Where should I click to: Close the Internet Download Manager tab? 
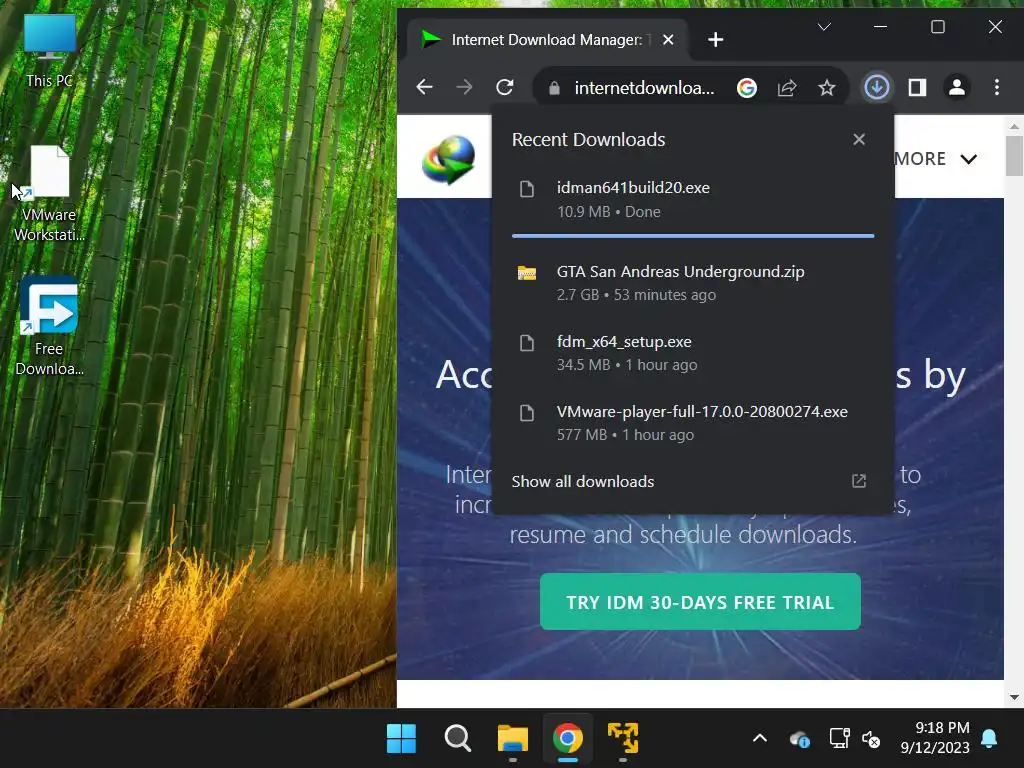point(668,40)
